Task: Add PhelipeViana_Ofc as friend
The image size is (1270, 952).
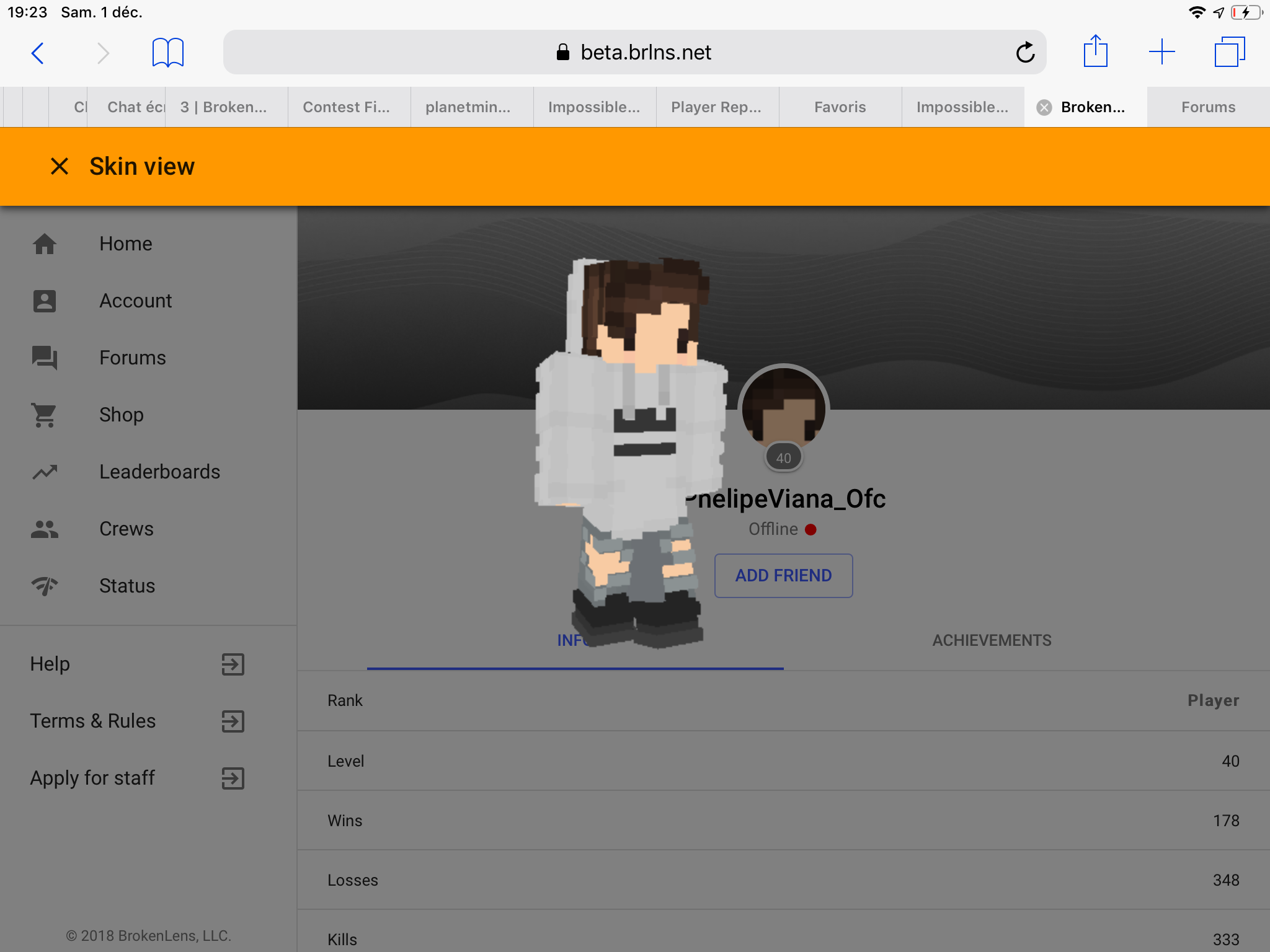Action: [x=784, y=576]
